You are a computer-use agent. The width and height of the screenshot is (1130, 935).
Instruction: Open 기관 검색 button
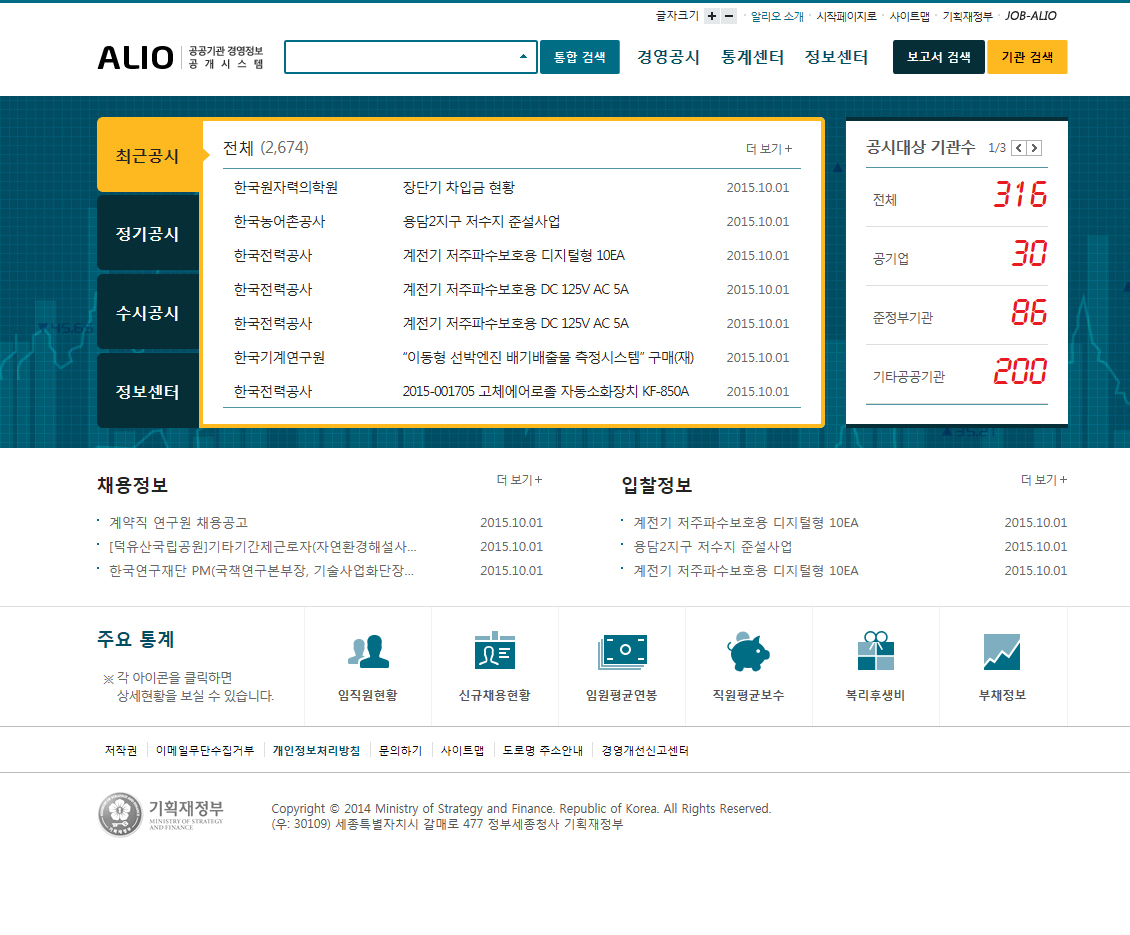pos(1027,57)
